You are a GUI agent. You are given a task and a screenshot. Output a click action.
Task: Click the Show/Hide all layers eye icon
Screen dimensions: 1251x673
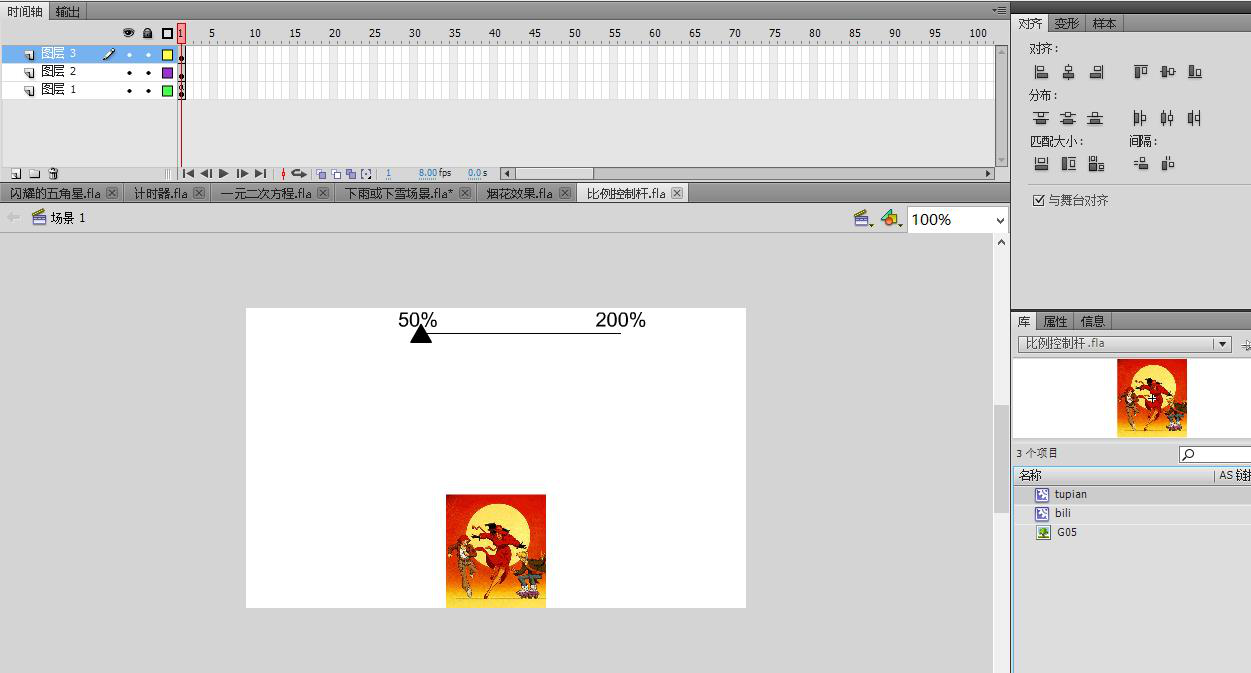[x=128, y=33]
